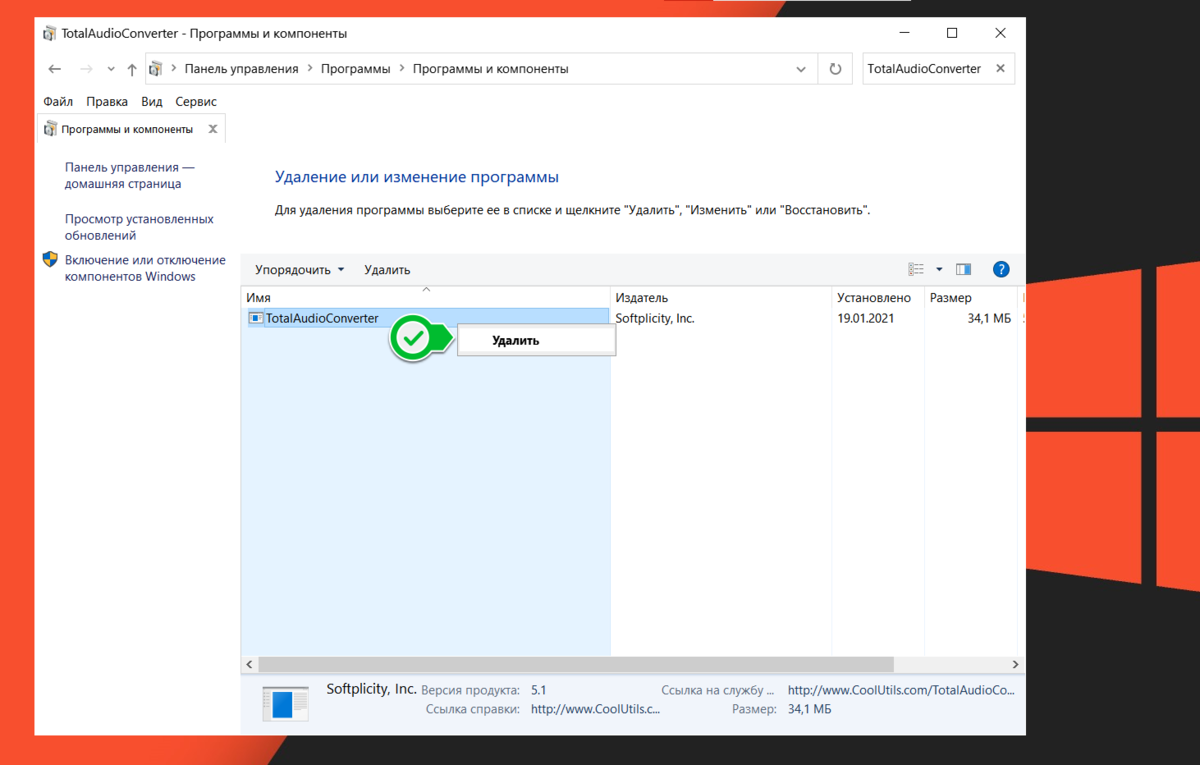Click the shield icon beside Windows components link
1200x765 pixels.
point(51,260)
